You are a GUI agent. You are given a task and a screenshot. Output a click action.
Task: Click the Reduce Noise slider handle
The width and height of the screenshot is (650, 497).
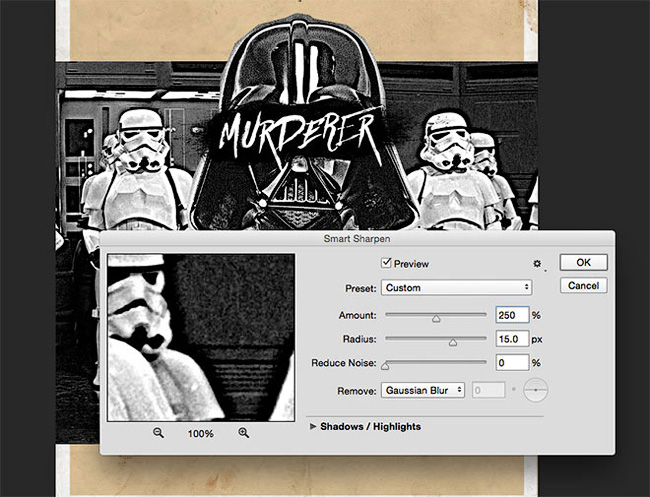click(385, 366)
